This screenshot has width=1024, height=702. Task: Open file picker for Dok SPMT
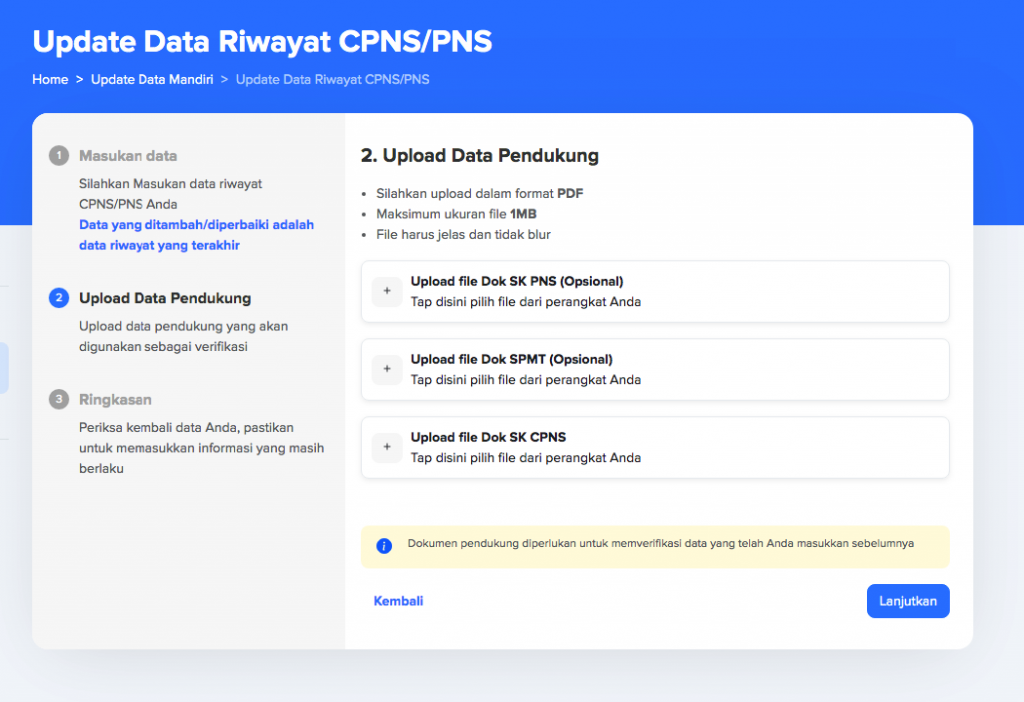click(655, 370)
